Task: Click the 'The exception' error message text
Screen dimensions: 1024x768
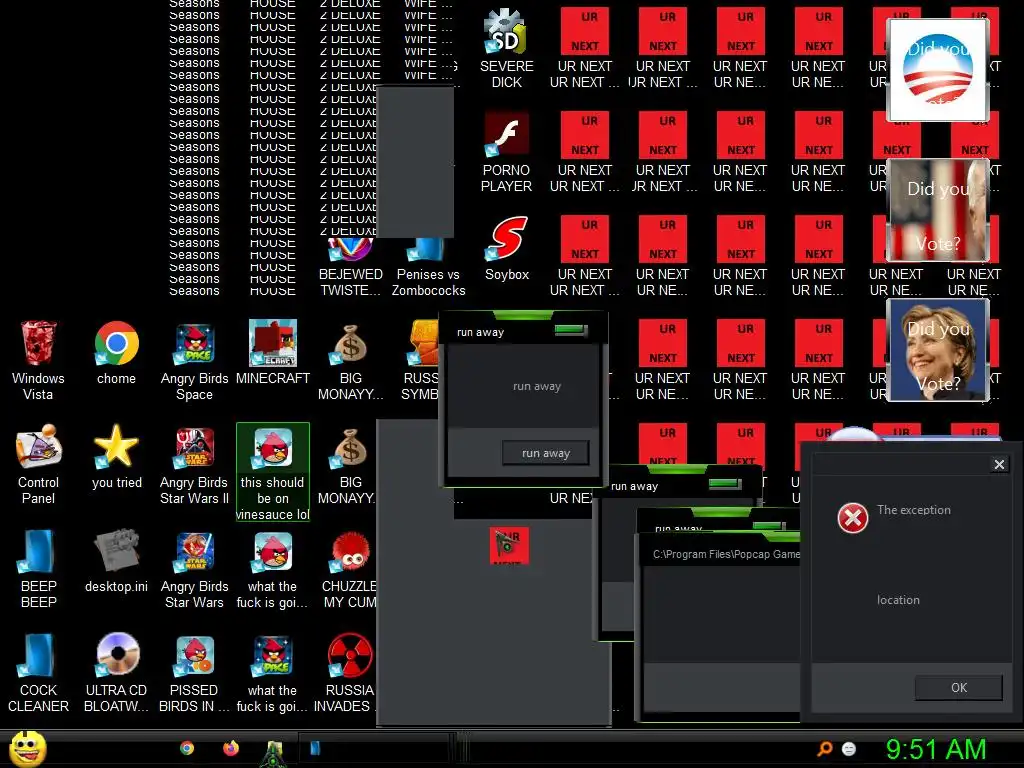Action: point(914,510)
